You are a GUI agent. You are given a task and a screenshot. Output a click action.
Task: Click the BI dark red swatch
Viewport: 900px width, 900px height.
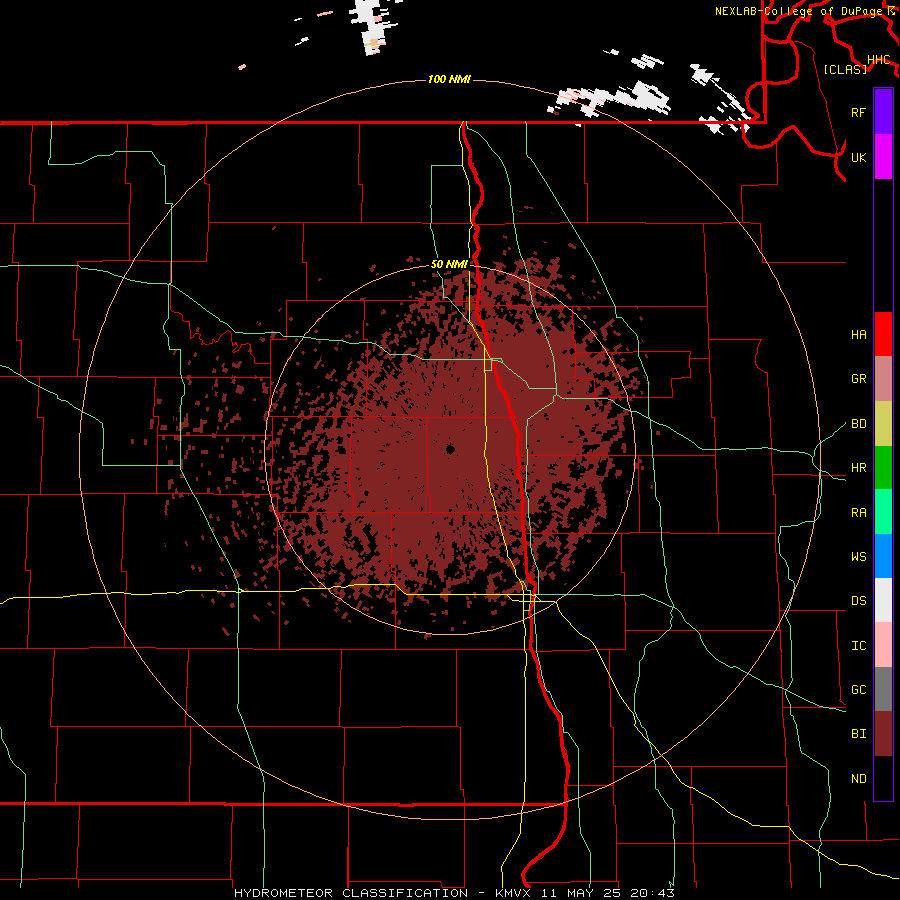(x=883, y=734)
